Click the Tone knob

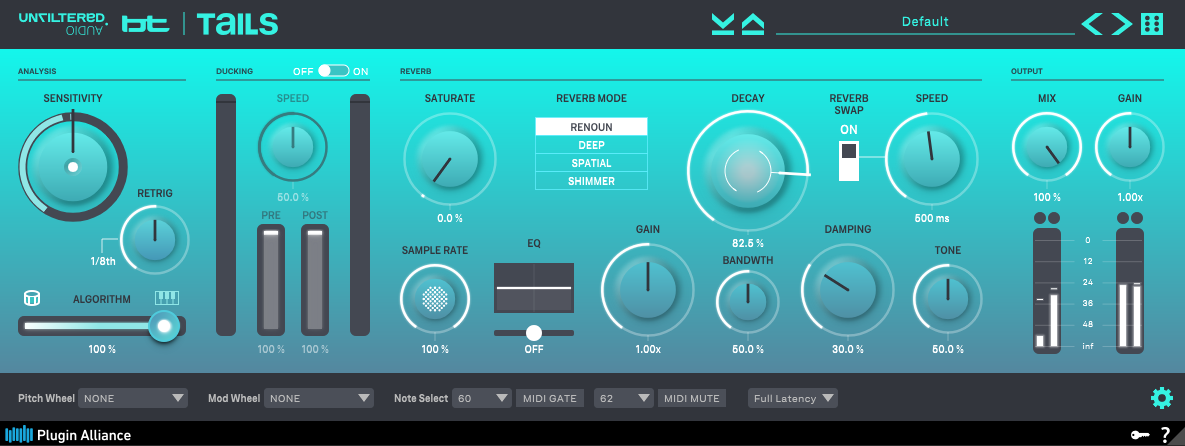[948, 299]
